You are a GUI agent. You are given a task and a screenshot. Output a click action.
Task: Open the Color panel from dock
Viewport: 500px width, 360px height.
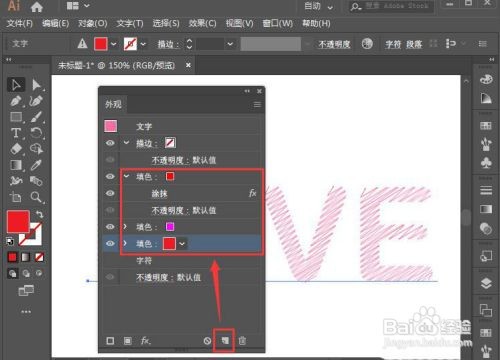(486, 79)
